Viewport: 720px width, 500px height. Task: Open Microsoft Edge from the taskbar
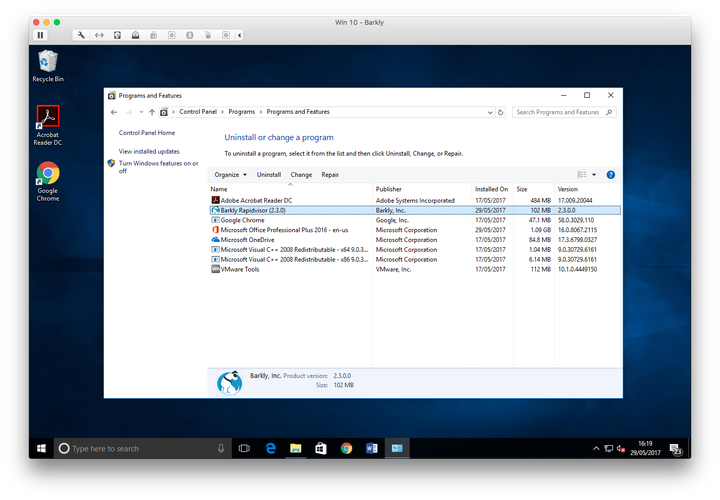click(x=270, y=449)
